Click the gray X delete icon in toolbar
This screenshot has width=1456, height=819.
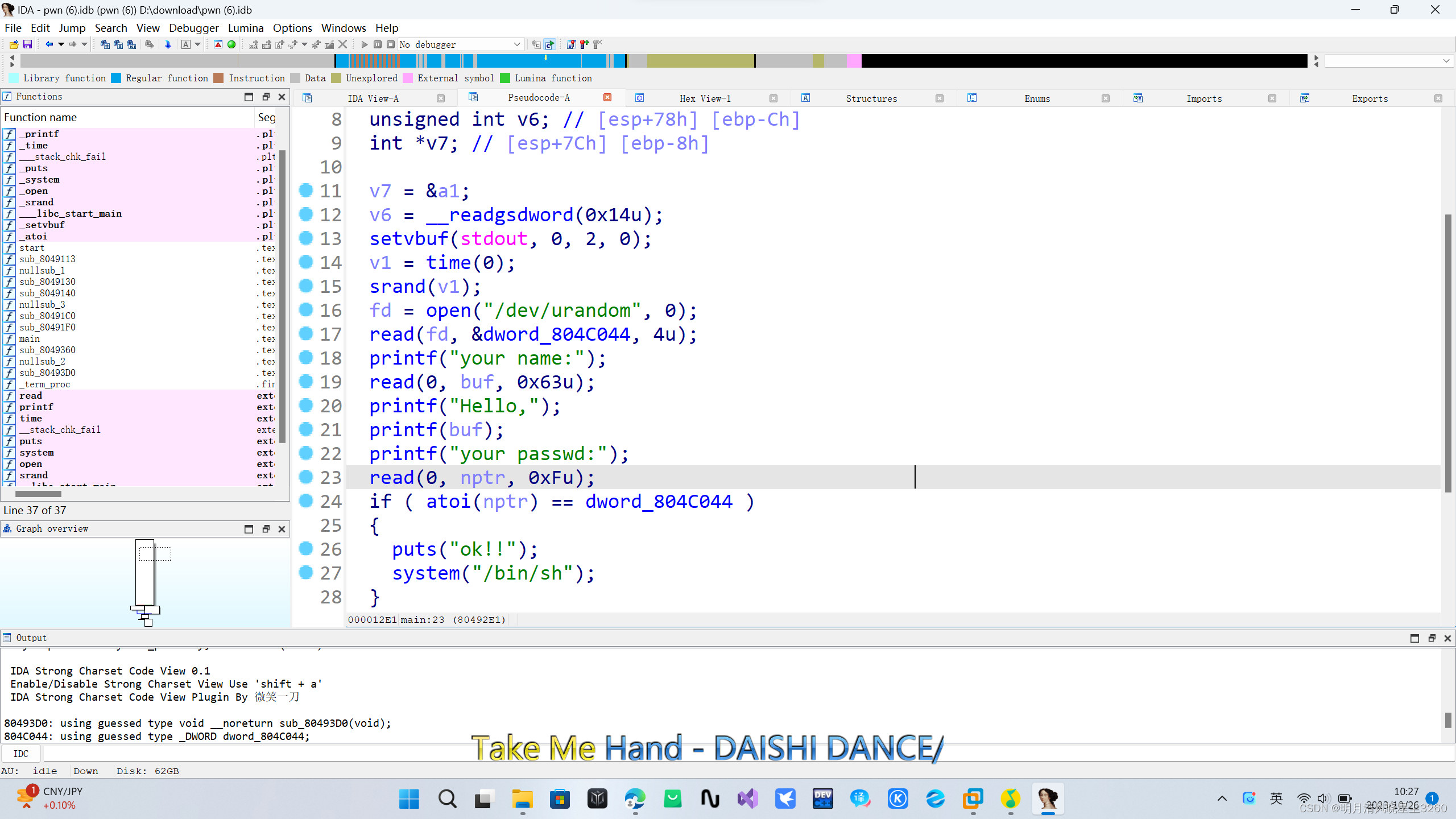342,44
